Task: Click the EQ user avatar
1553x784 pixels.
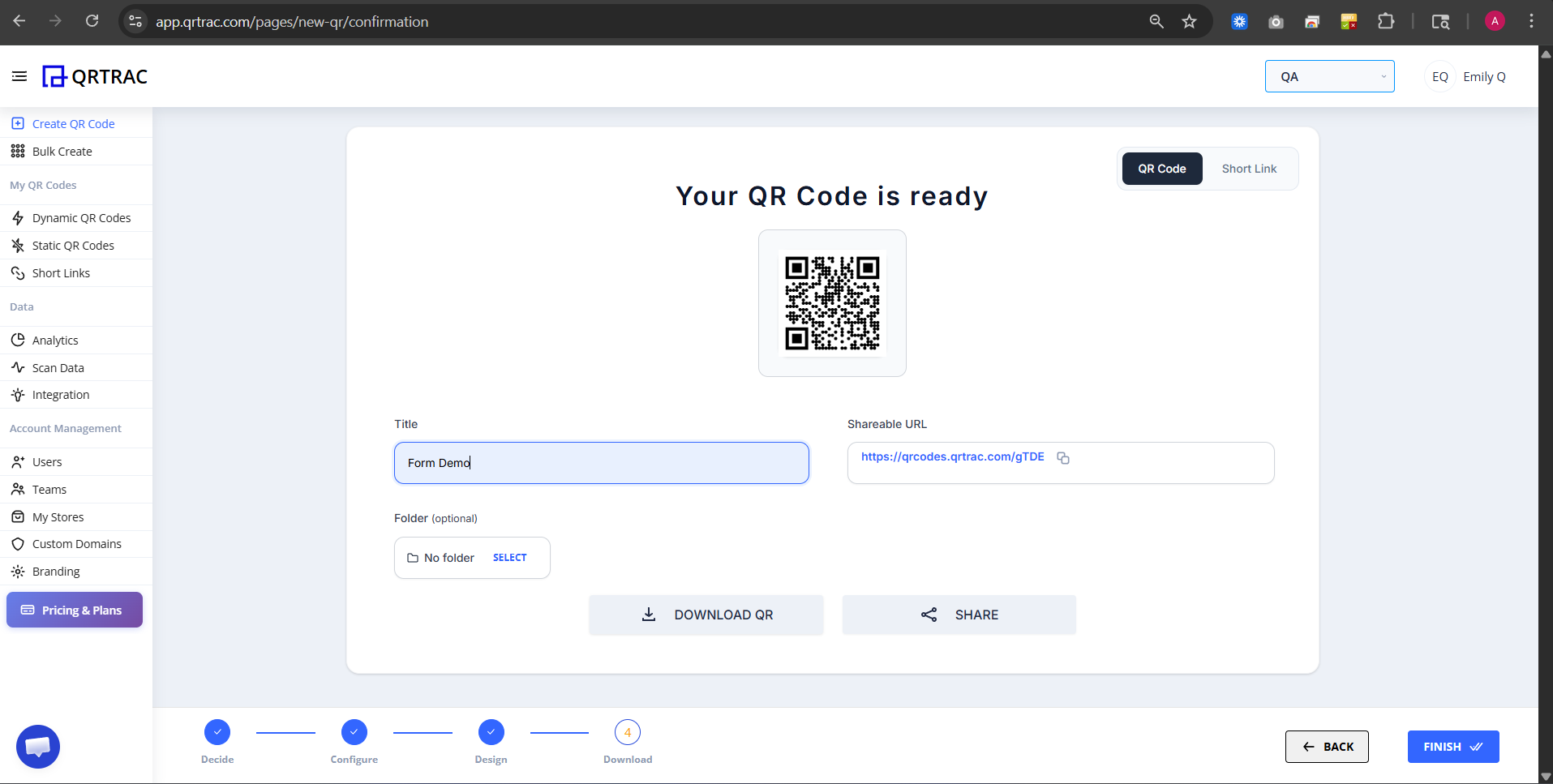Action: pyautogui.click(x=1440, y=76)
